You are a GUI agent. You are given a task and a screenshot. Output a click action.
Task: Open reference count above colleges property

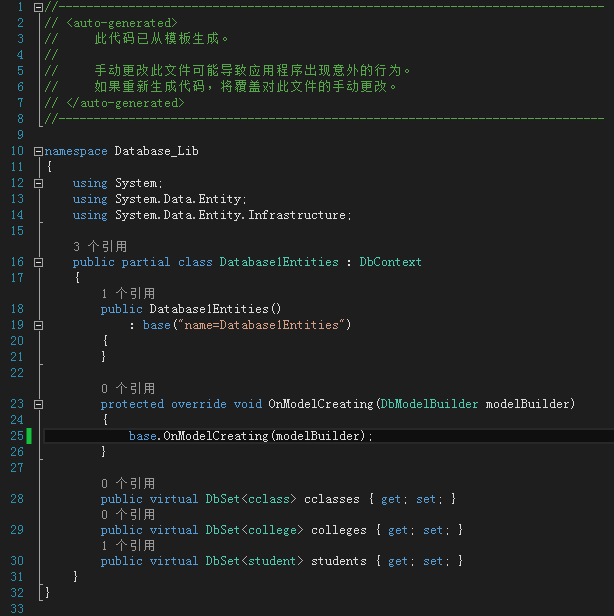tap(128, 514)
